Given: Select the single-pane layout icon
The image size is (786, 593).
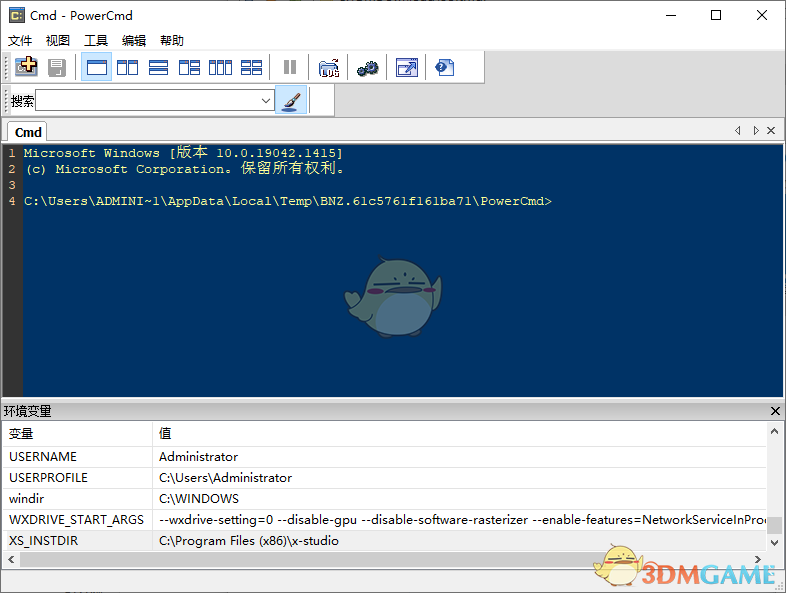Looking at the screenshot, I should coord(96,67).
